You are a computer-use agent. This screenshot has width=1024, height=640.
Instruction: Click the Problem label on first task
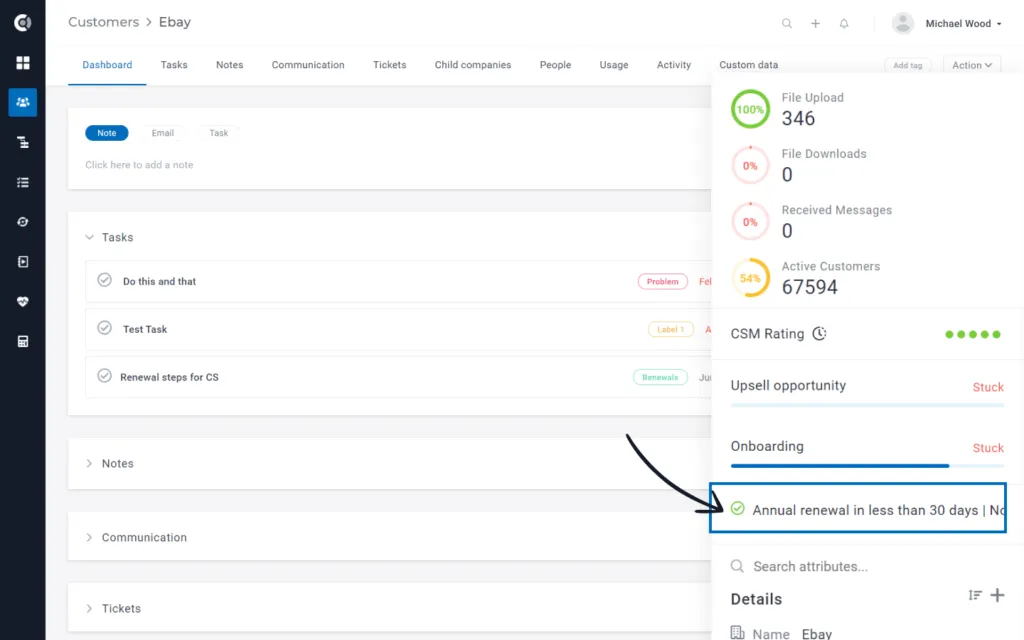pyautogui.click(x=663, y=281)
